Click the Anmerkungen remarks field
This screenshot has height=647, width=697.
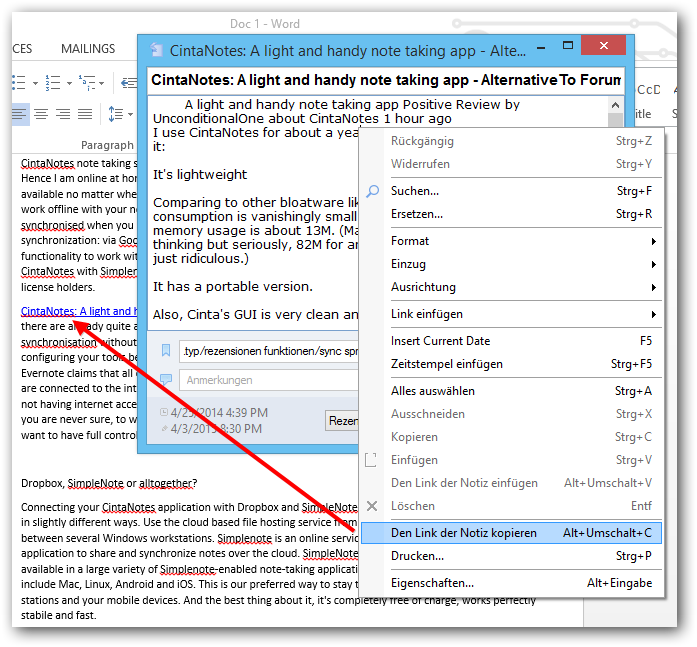(x=268, y=380)
